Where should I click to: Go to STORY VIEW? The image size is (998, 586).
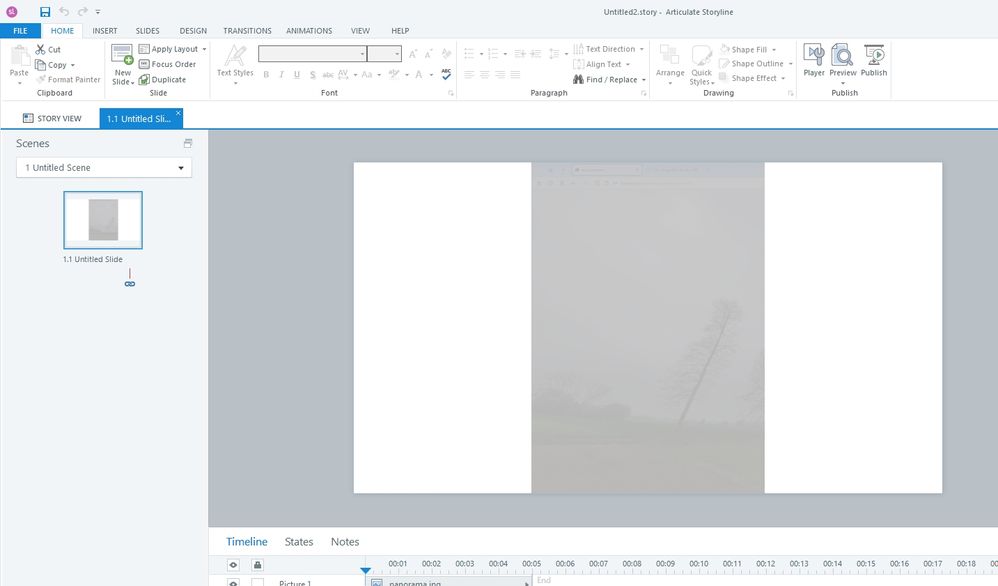52,118
